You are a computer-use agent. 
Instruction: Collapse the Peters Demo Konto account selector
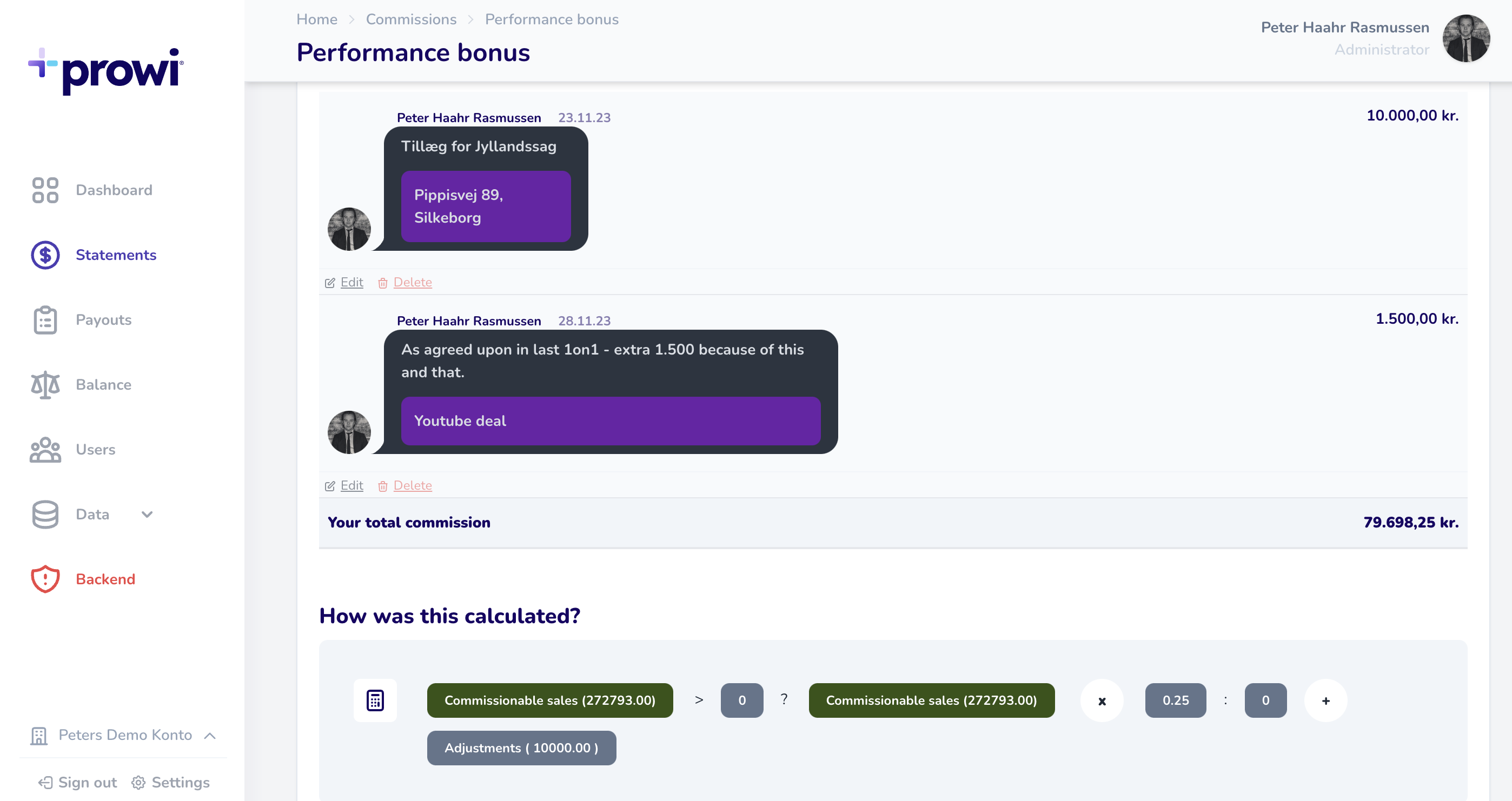click(x=209, y=735)
